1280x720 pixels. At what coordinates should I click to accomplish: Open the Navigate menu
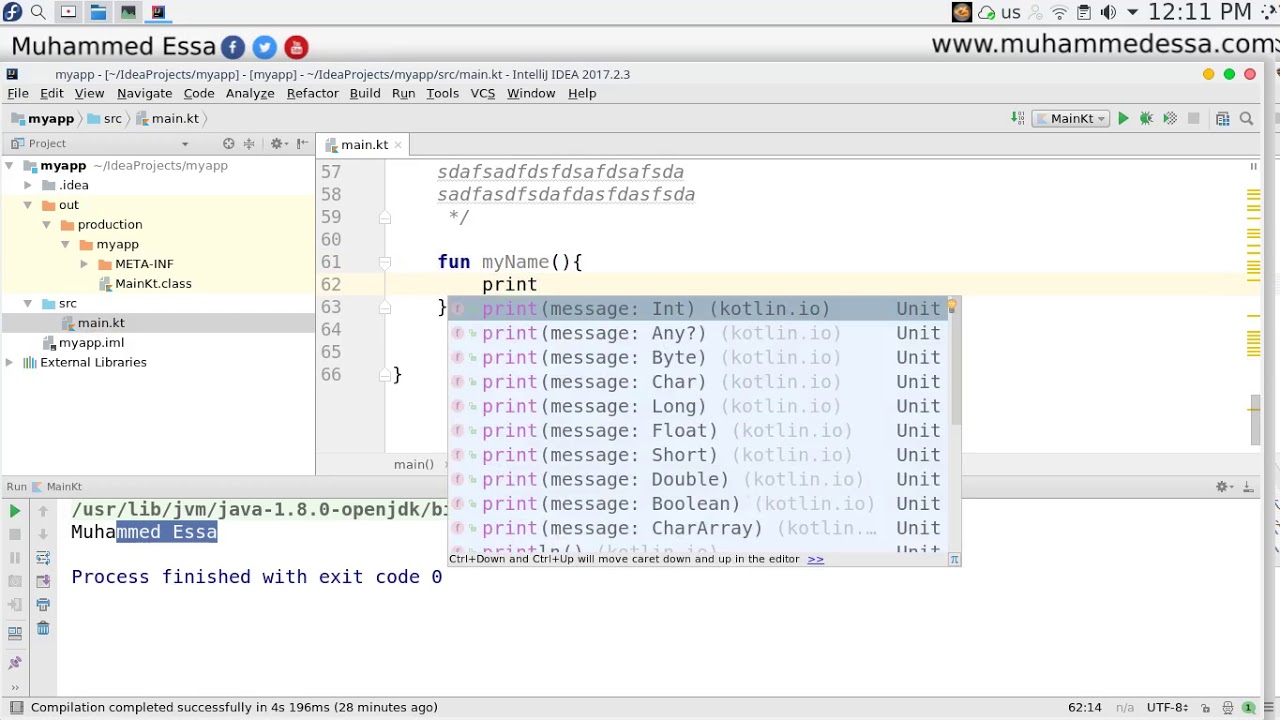(x=144, y=93)
